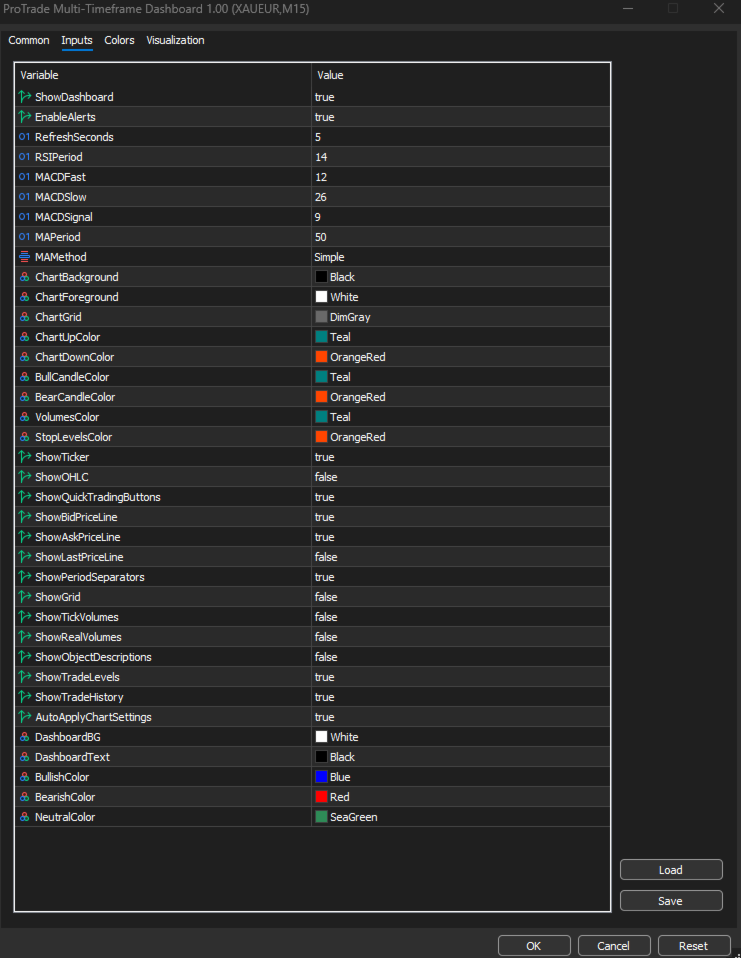
Task: Click the color icon beside DashboardBG
Action: [x=25, y=737]
